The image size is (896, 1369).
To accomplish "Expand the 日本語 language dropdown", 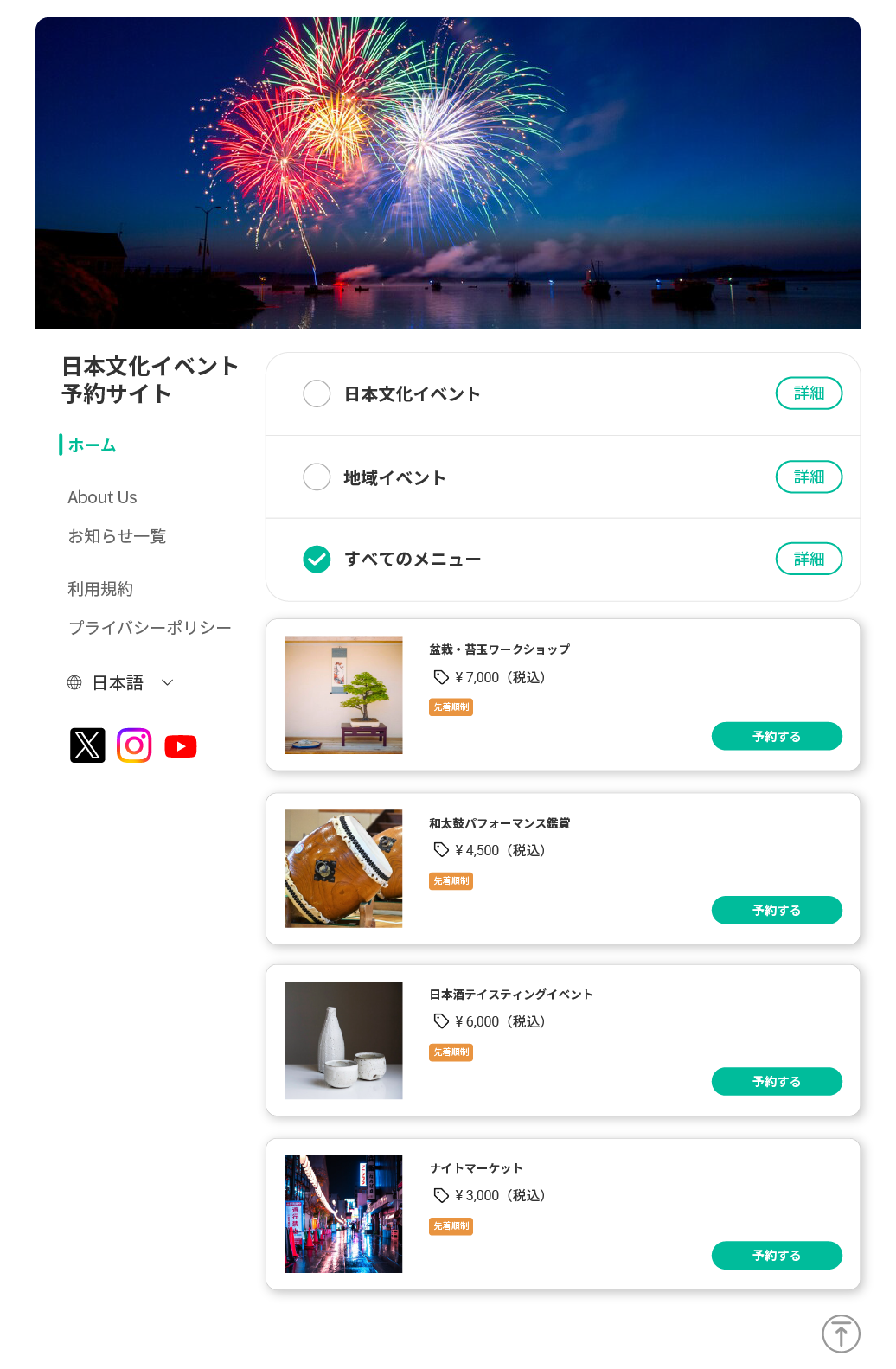I will tap(168, 683).
